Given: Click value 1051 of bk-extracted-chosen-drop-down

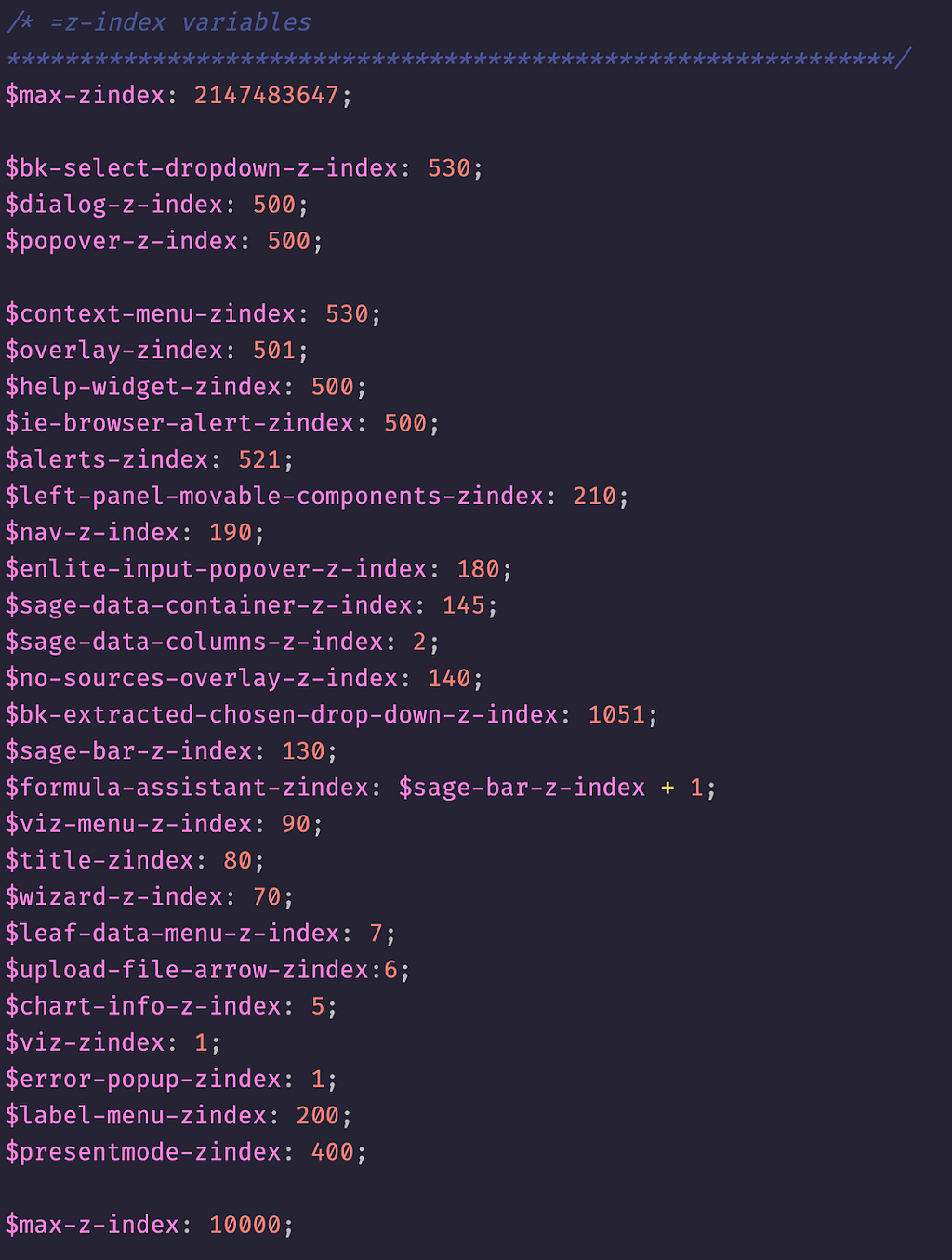Looking at the screenshot, I should pos(616,715).
